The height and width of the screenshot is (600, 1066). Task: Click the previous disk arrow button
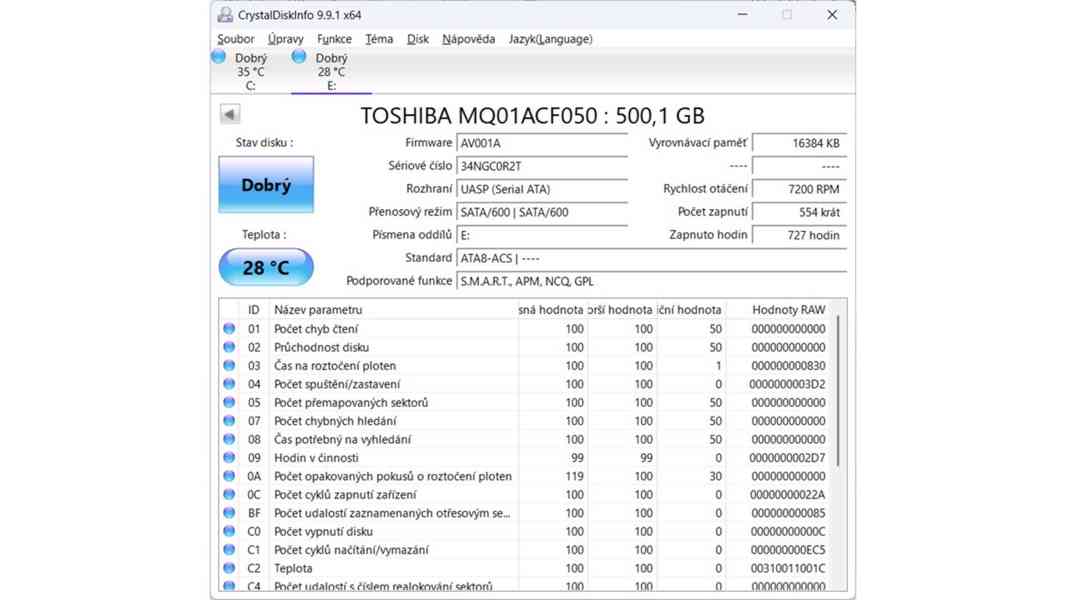pos(230,114)
